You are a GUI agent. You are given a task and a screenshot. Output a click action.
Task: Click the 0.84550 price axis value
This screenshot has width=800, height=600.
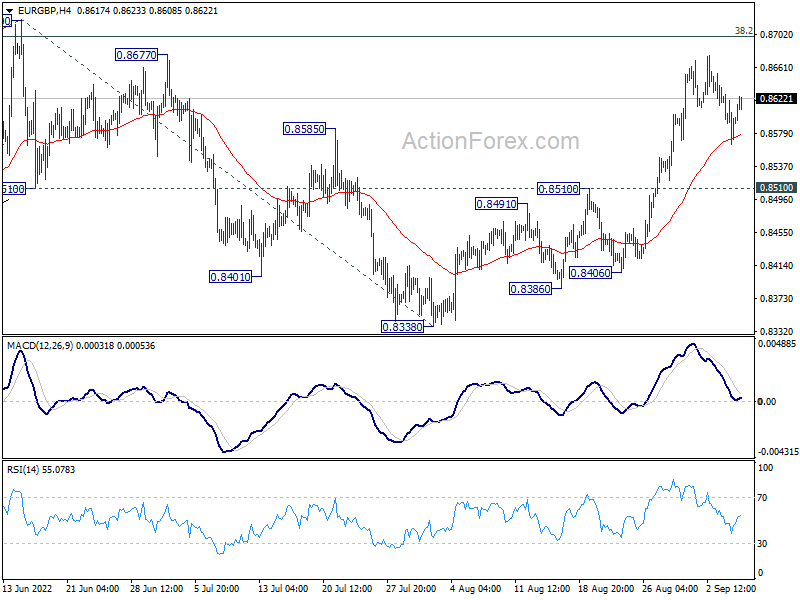[777, 232]
